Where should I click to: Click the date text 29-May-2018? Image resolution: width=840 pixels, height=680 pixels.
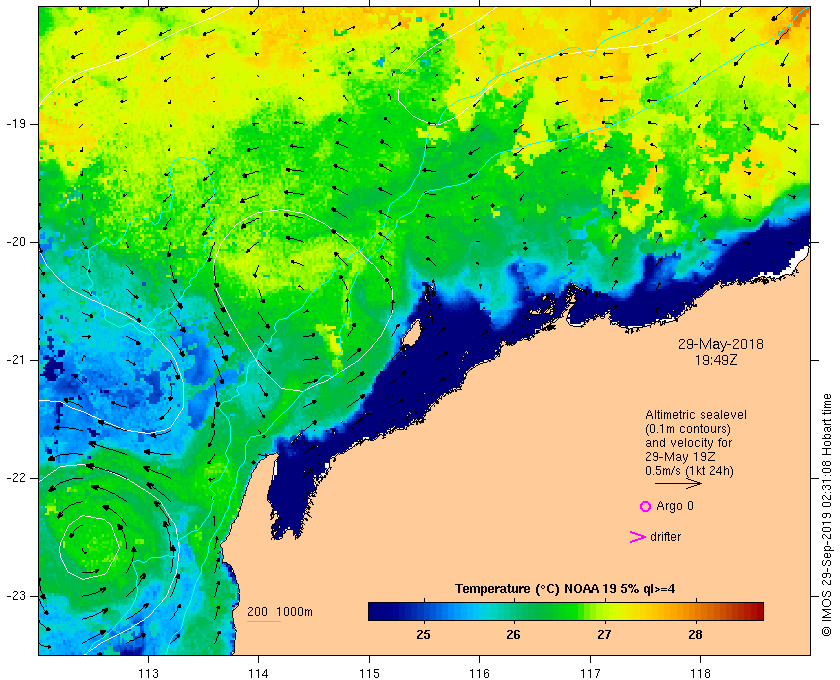coord(721,344)
